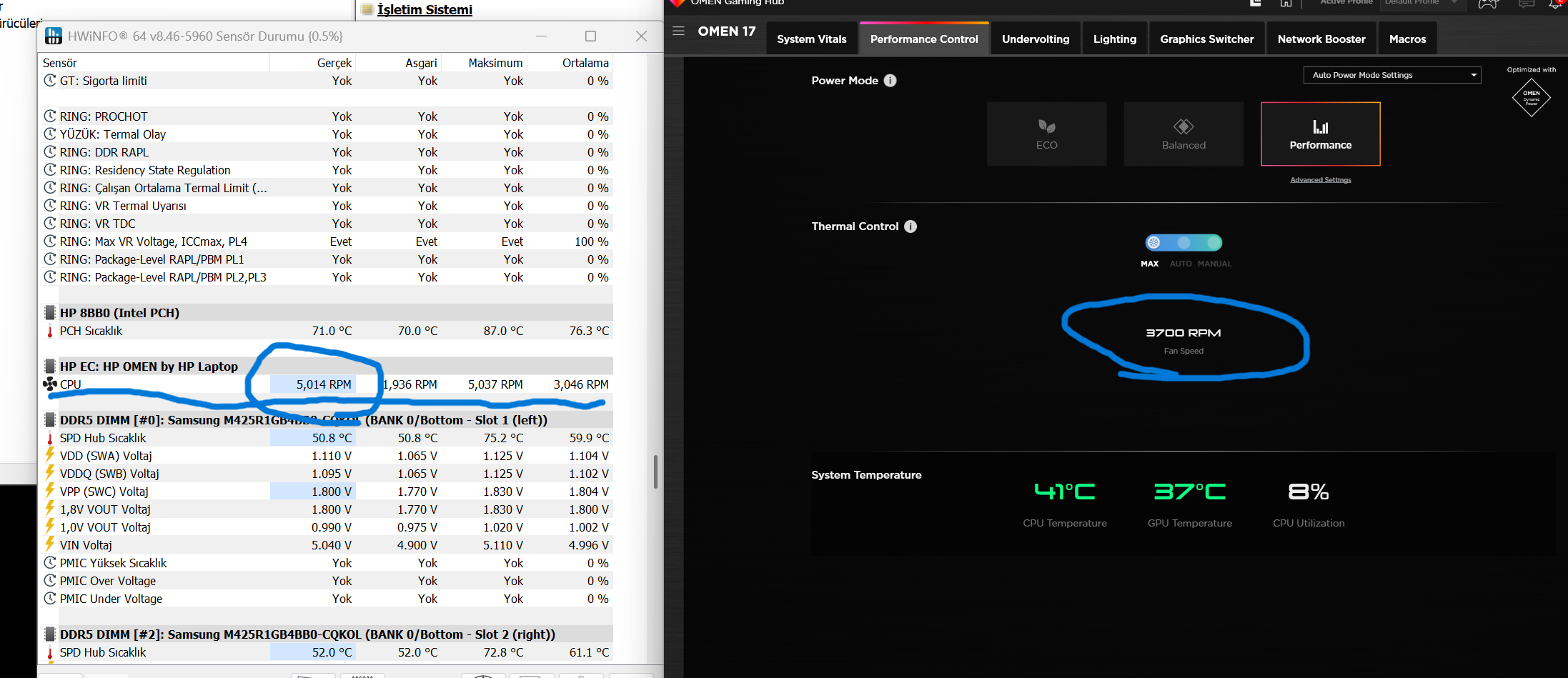This screenshot has width=1568, height=678.
Task: Sort by the Gerçek column header
Action: (312, 63)
